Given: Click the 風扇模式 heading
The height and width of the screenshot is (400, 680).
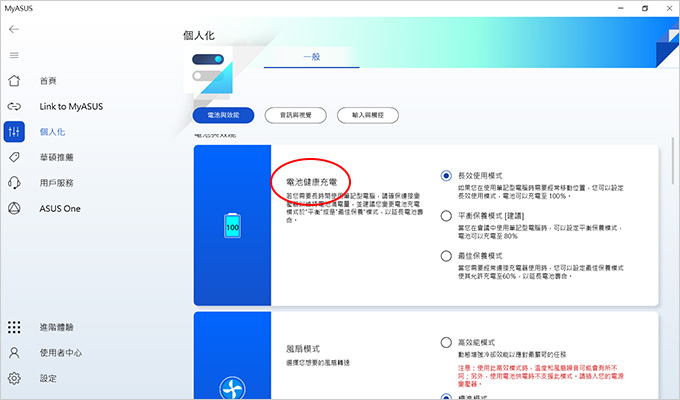Looking at the screenshot, I should coord(303,349).
